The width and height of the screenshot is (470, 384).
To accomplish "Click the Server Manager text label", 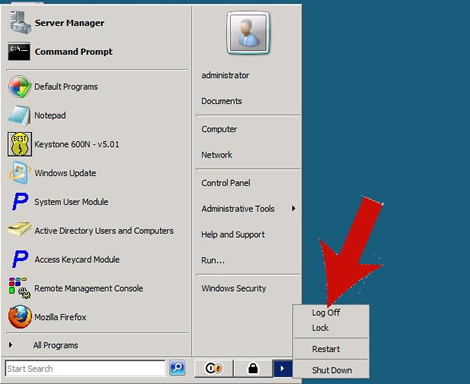I will point(69,23).
